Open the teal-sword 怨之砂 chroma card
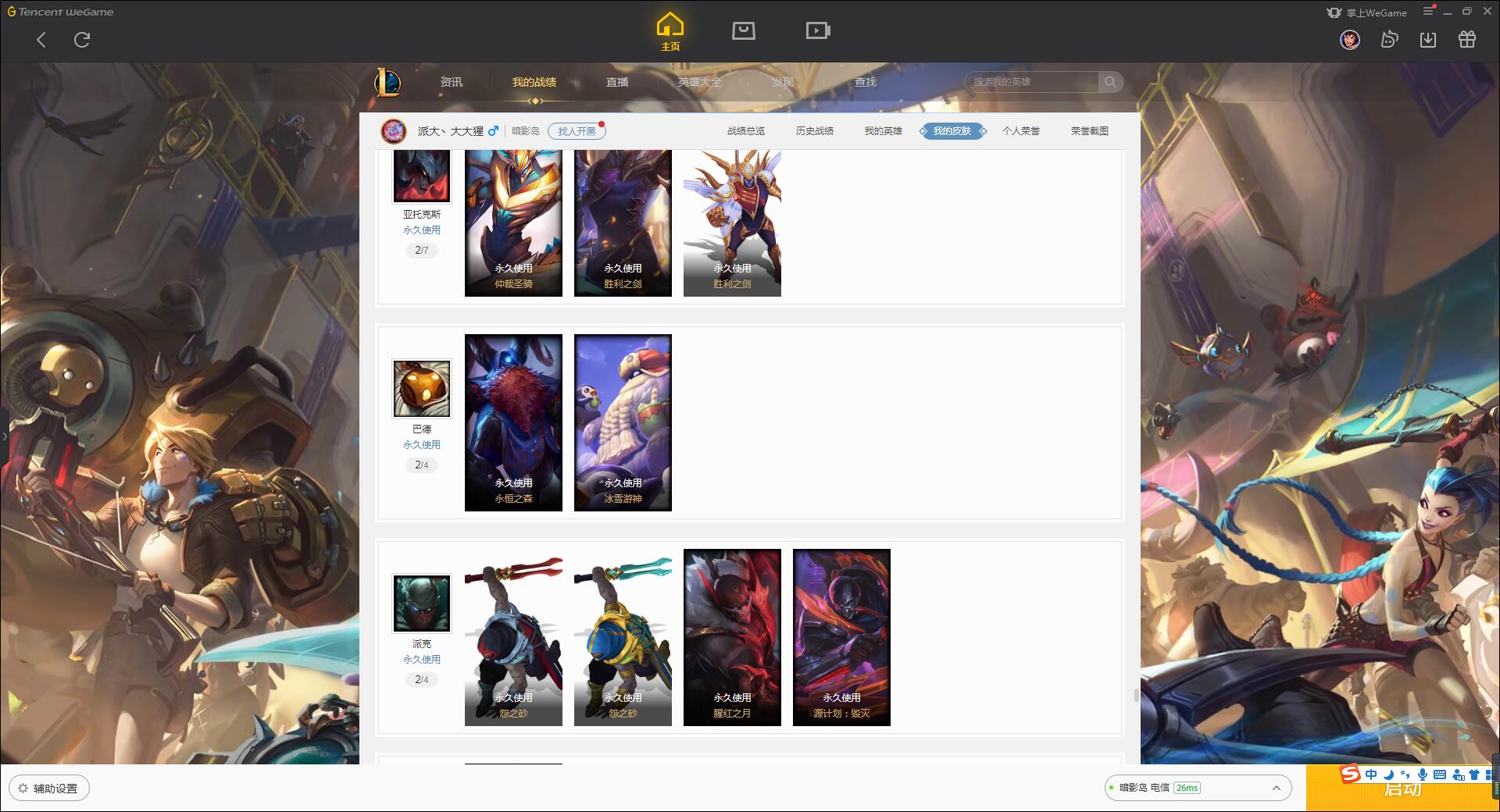Image resolution: width=1500 pixels, height=812 pixels. point(623,638)
